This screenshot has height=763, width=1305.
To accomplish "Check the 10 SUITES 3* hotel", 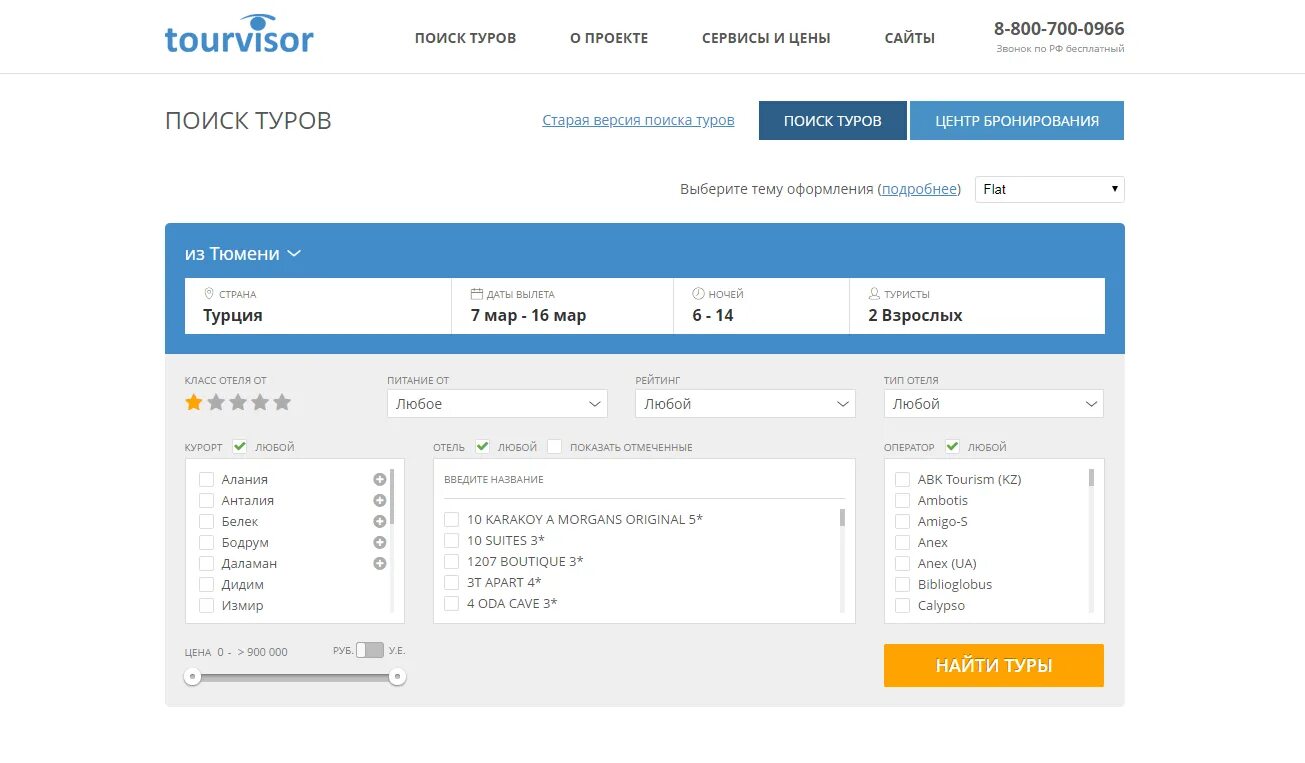I will point(452,541).
